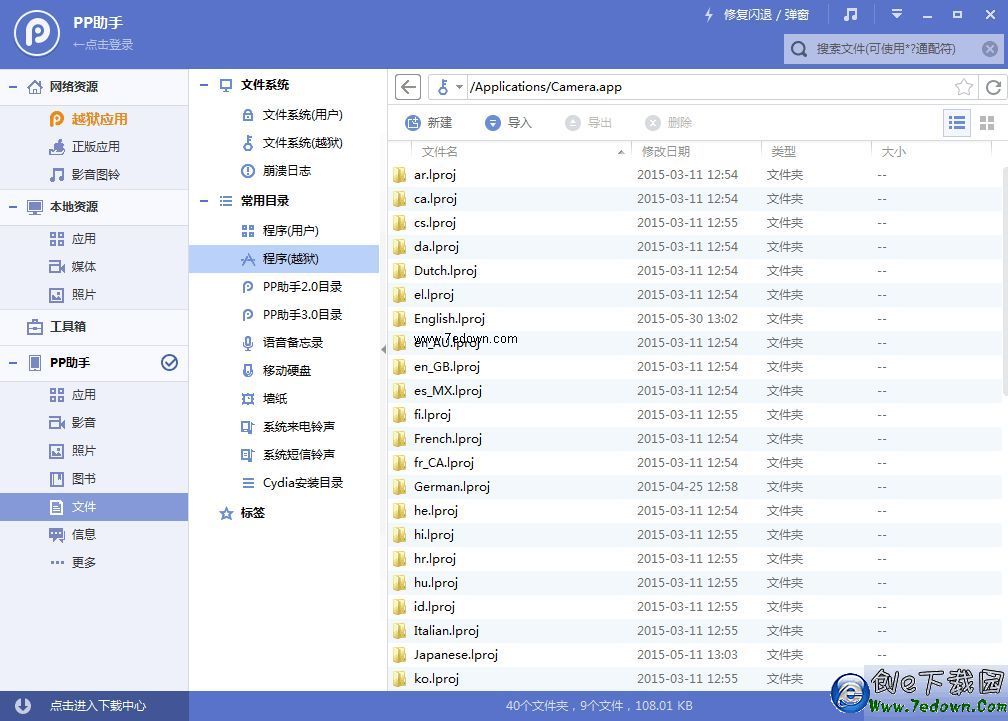Star the current path as favorite

click(963, 87)
